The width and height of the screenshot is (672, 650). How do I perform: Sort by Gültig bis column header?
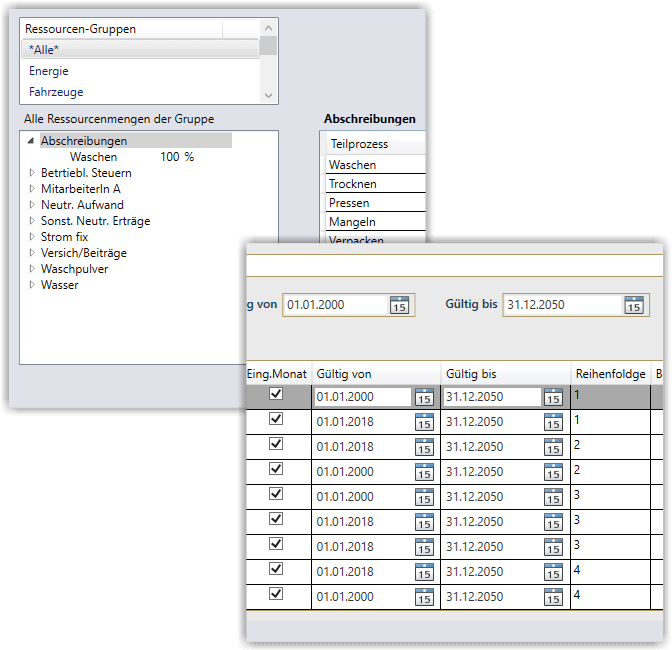pyautogui.click(x=506, y=374)
